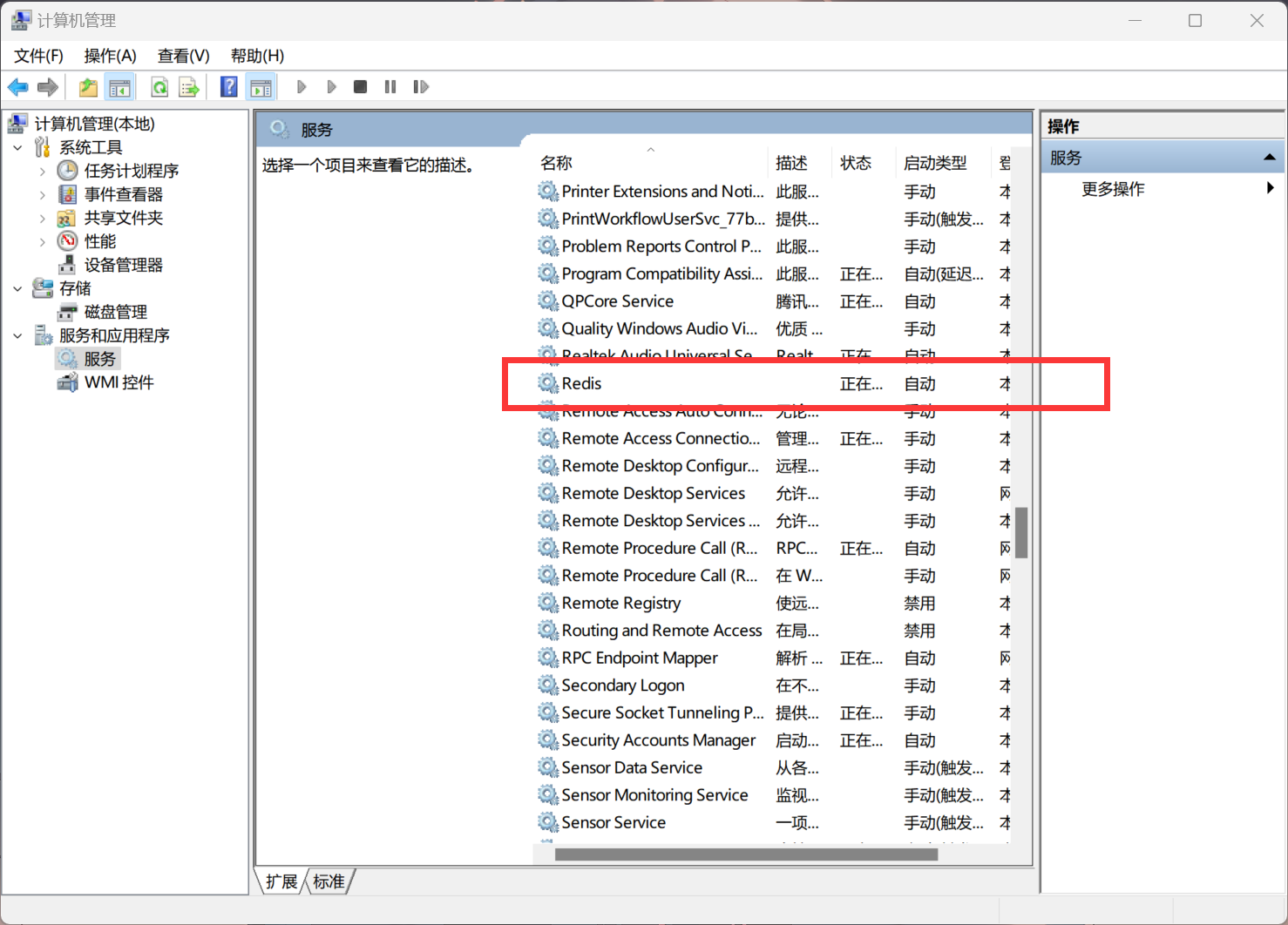
Task: Toggle the Show/Hide Action Pane icon
Action: coord(261,87)
